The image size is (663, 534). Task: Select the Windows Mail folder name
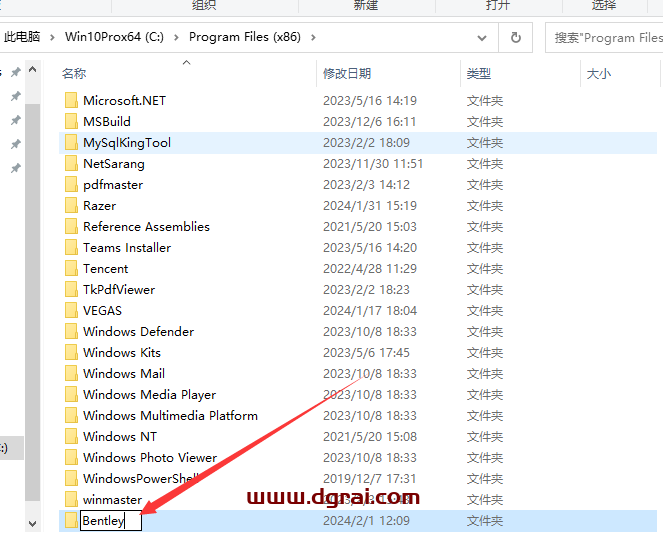[x=124, y=373]
